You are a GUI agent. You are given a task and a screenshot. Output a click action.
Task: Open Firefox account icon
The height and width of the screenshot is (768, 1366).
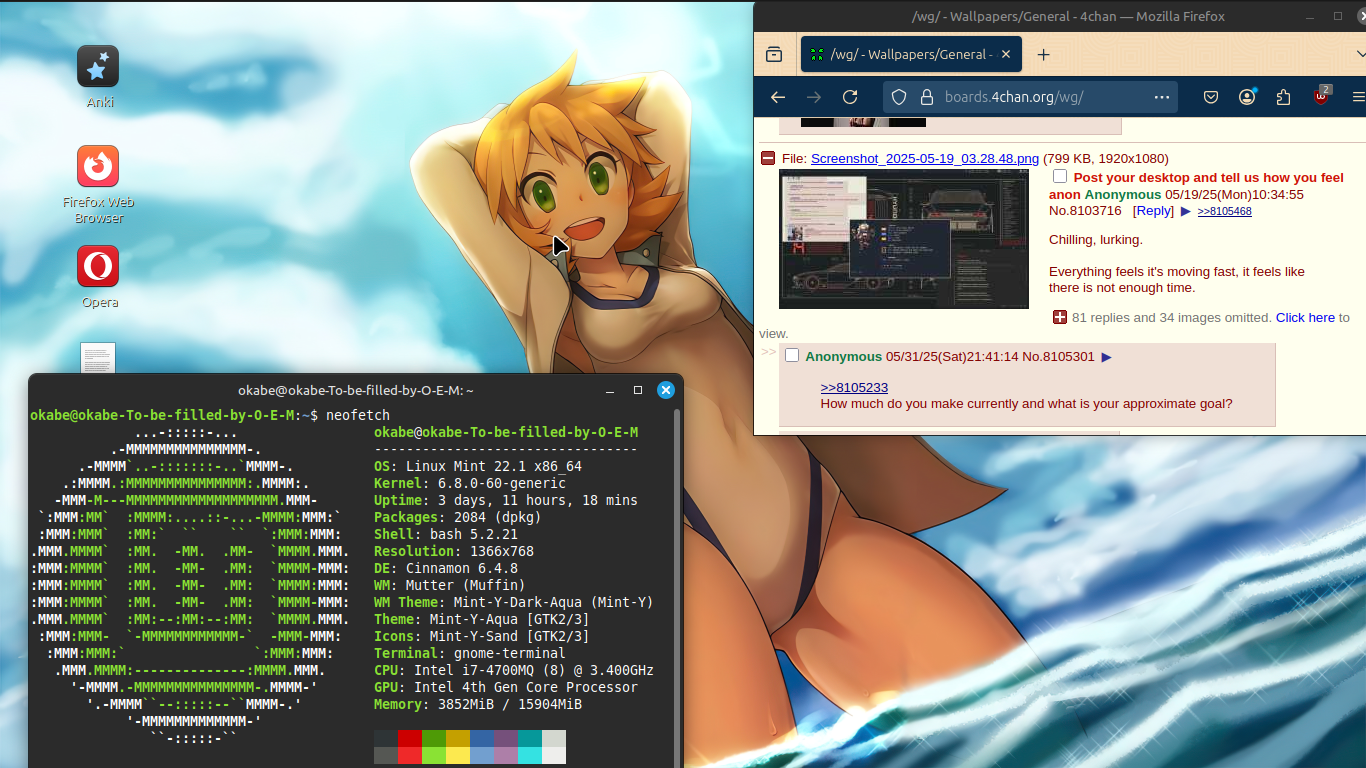1247,97
